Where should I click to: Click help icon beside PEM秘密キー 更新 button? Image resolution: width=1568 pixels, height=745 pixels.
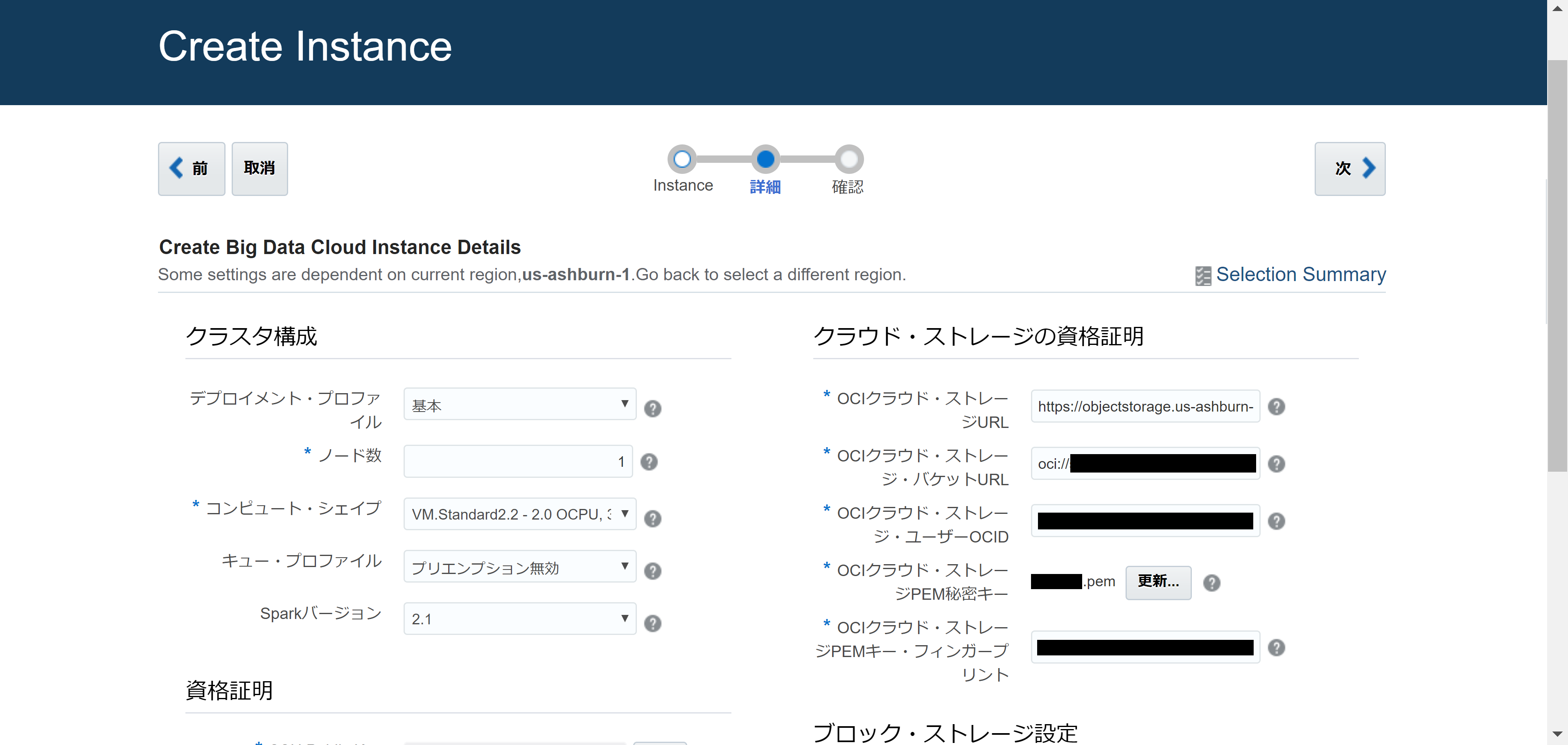tap(1212, 583)
